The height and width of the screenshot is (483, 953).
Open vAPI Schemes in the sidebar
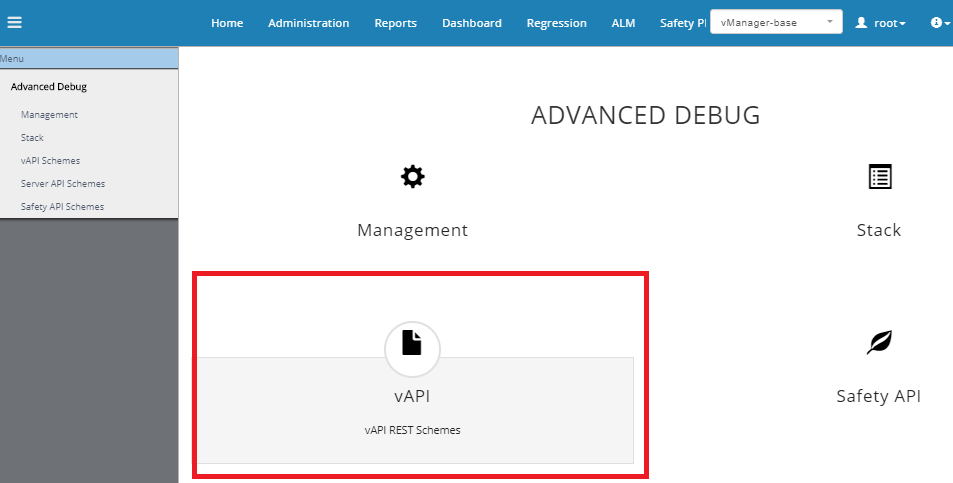(x=50, y=161)
